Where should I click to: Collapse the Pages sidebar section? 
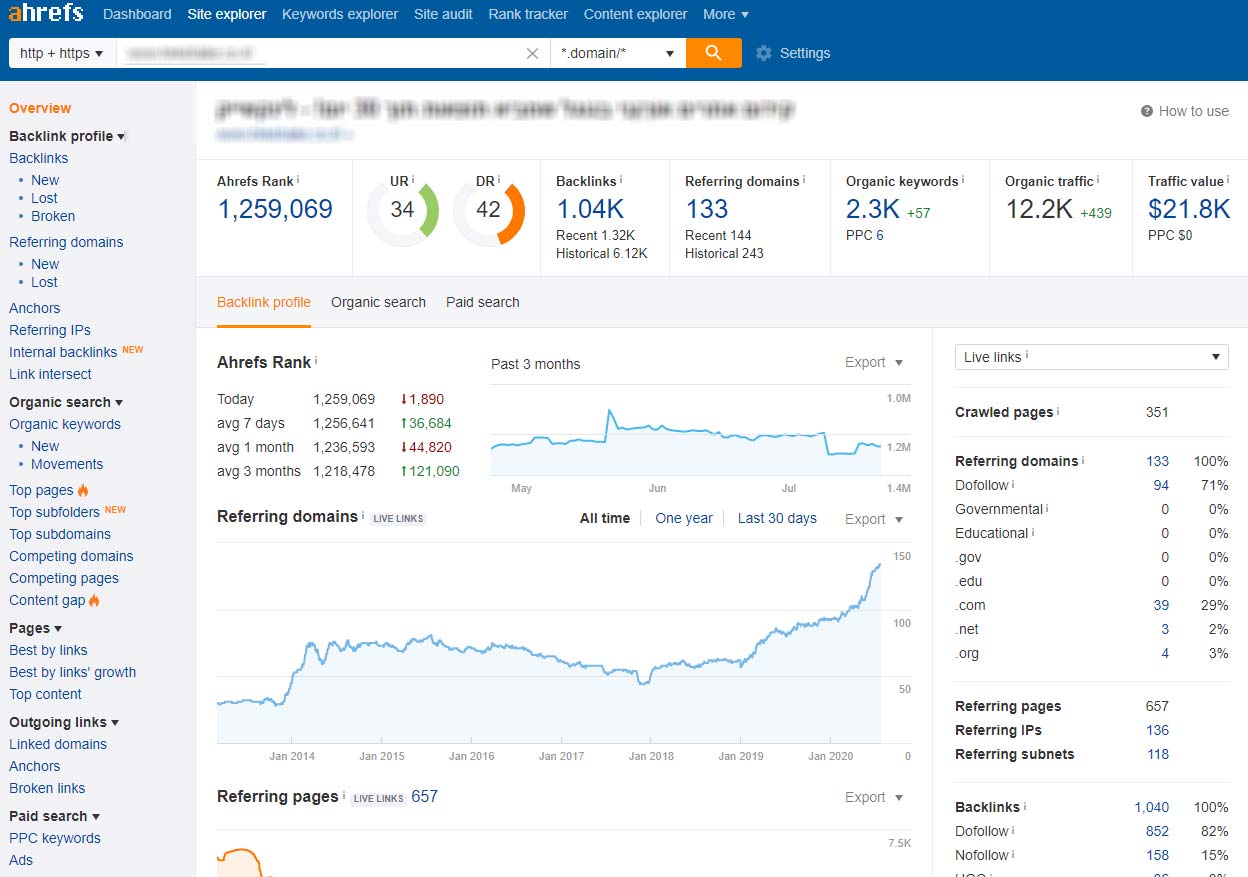(x=35, y=628)
